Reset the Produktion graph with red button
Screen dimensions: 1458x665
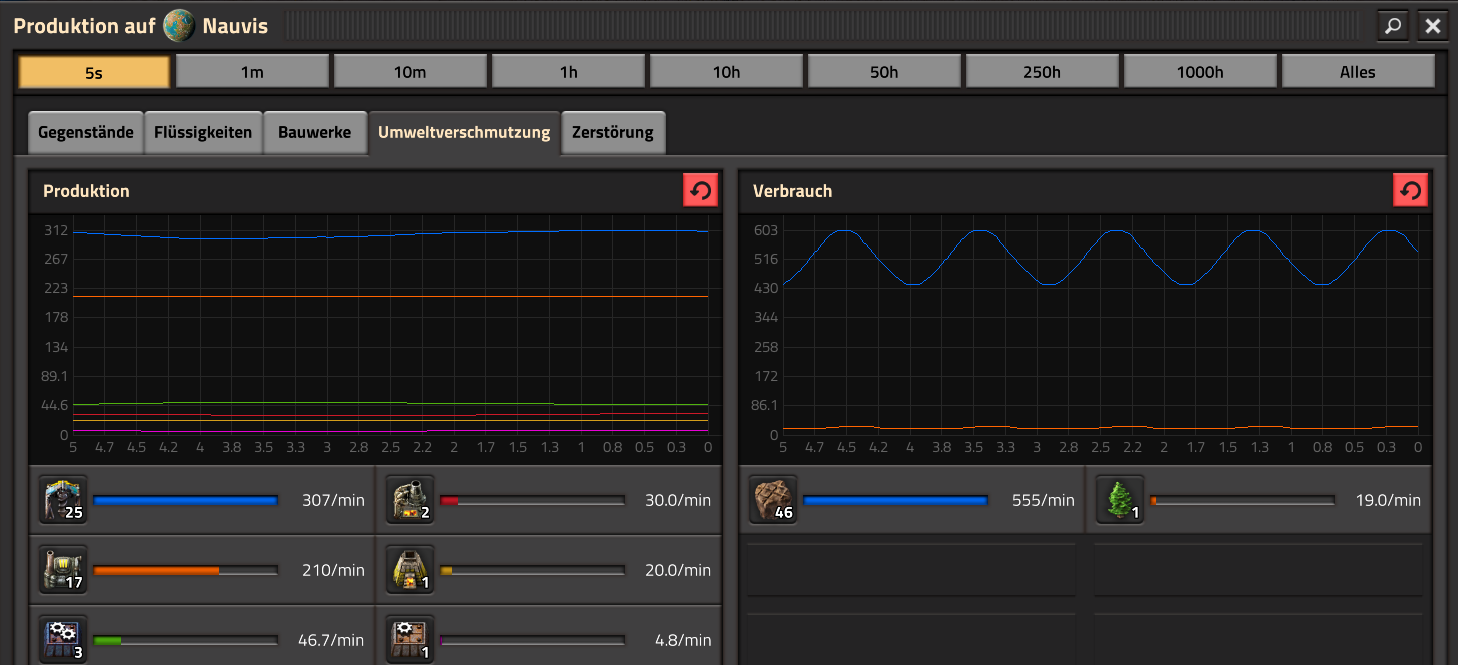tap(701, 191)
